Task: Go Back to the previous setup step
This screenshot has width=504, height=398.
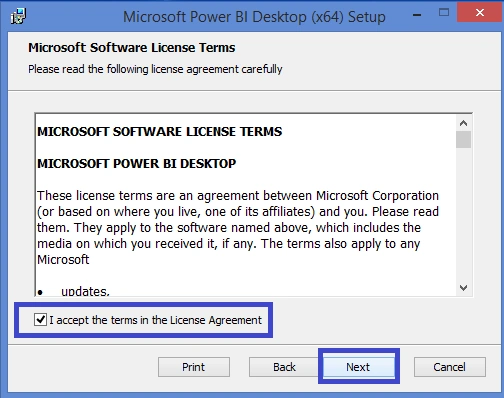Action: click(284, 367)
